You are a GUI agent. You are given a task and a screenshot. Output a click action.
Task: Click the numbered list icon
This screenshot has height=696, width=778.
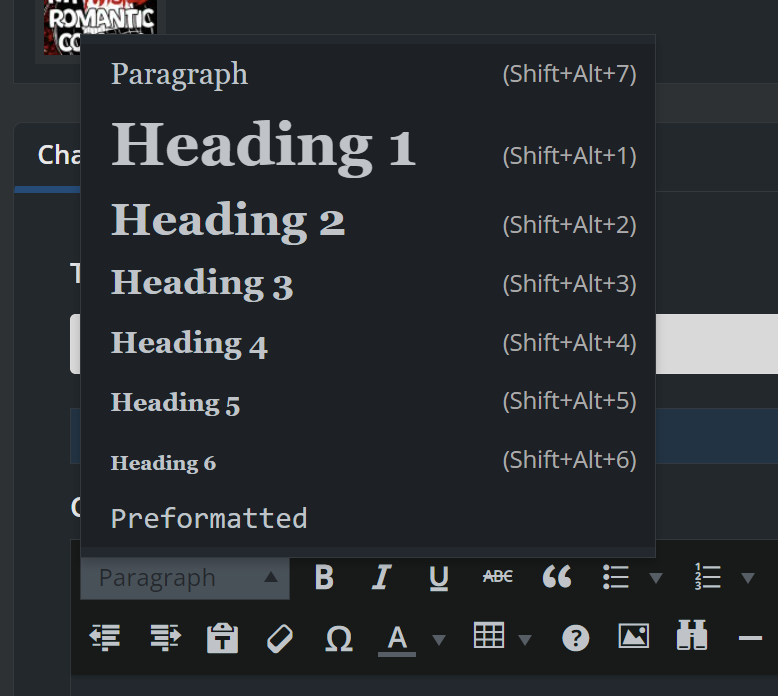(707, 577)
